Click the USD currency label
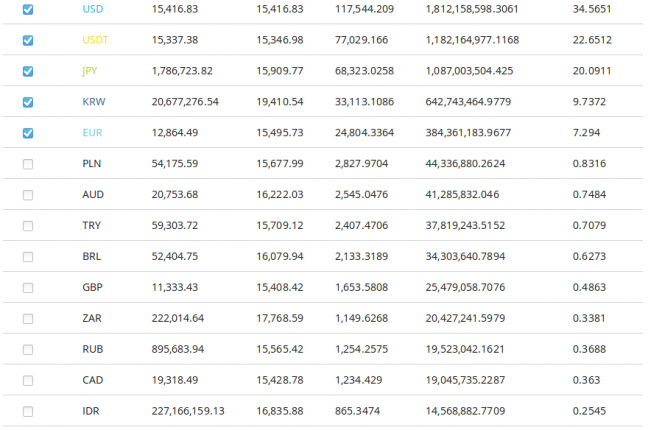Screen dimensions: 648x430 (x=92, y=9)
